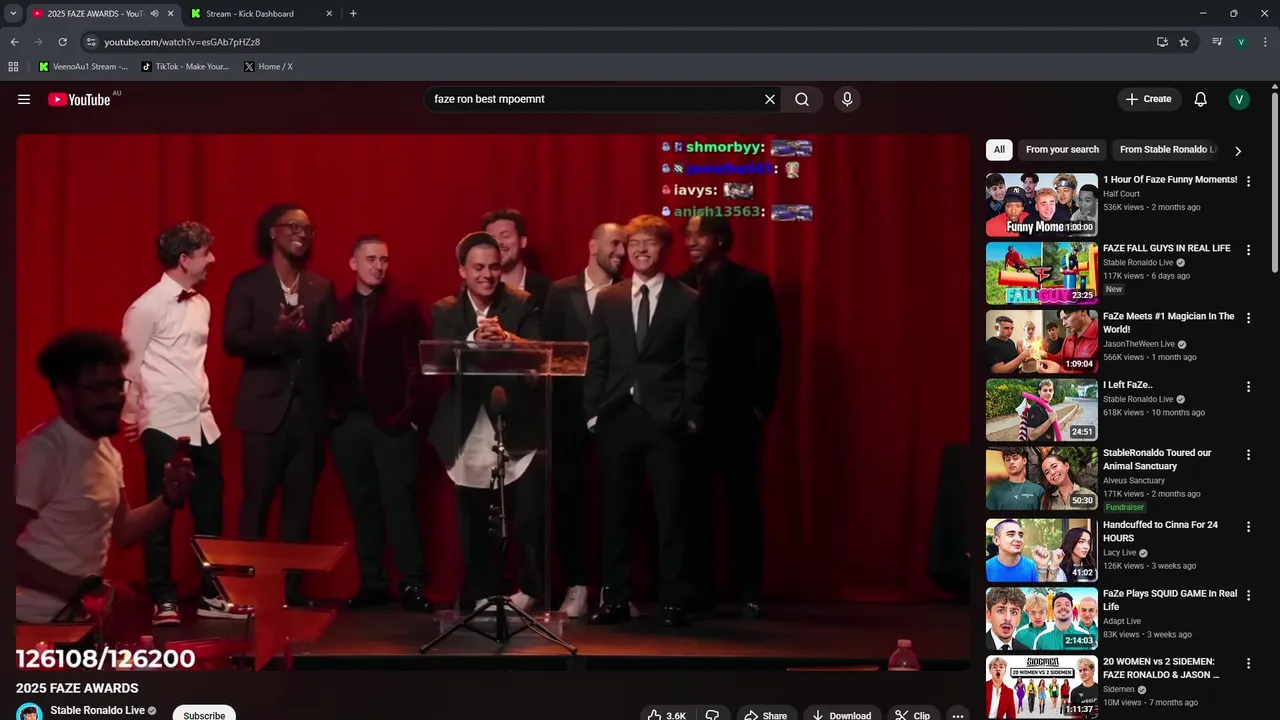
Task: Subscribe to Stable Ronaldo Live
Action: pos(204,714)
